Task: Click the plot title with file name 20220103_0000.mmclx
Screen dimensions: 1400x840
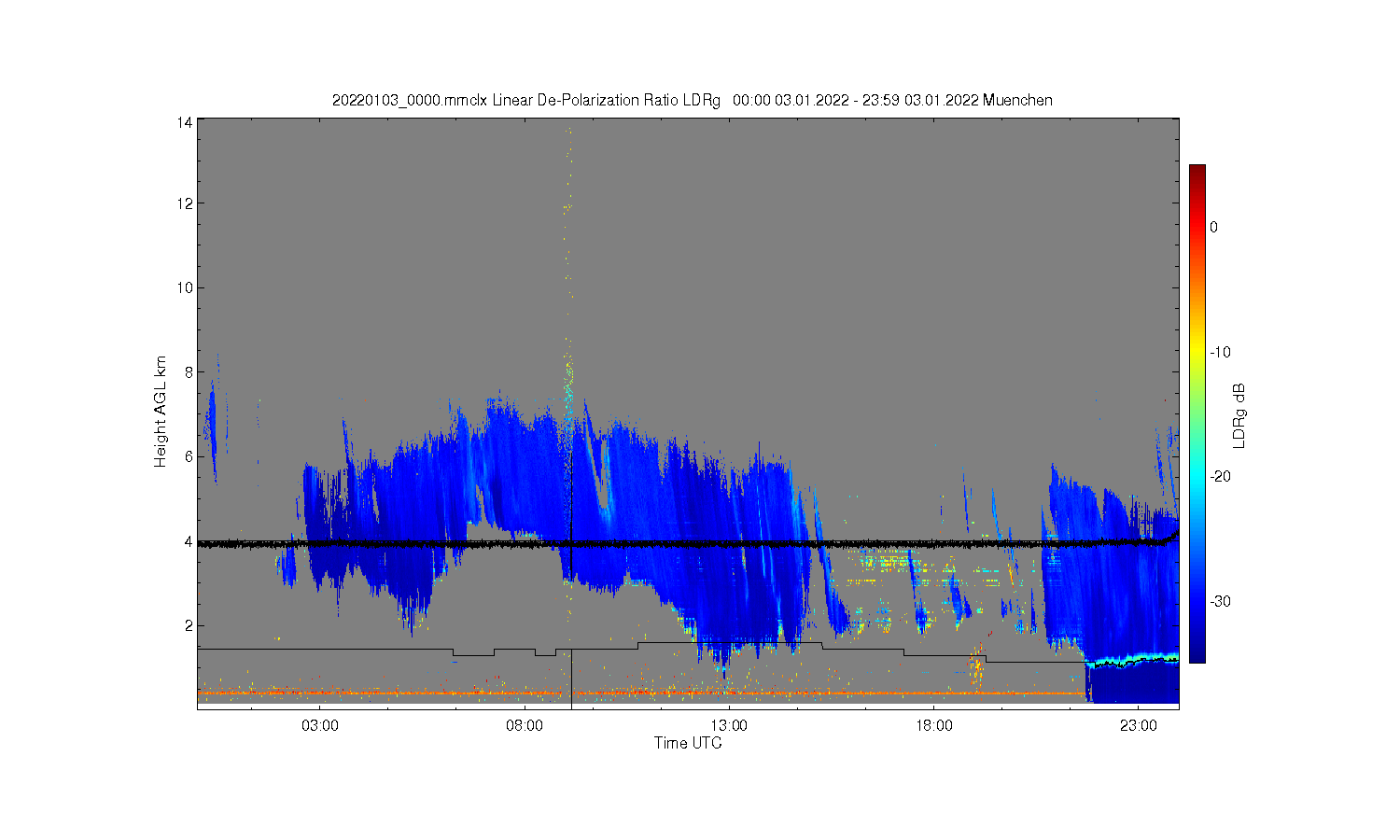Action: pos(692,100)
